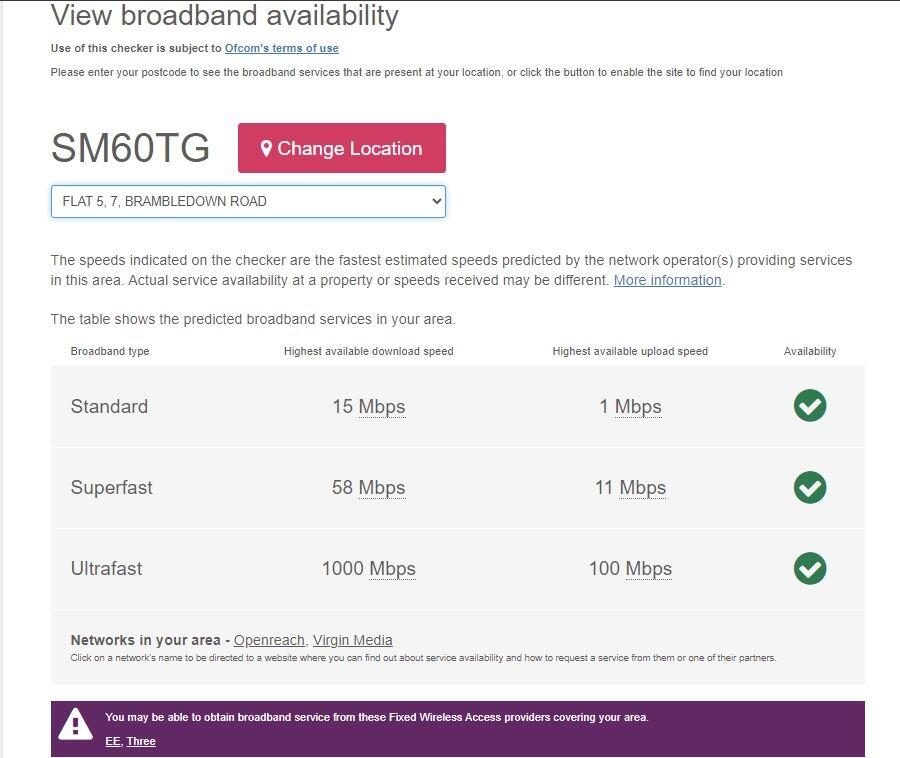Viewport: 900px width, 758px height.
Task: Click the SM60TG postcode text
Action: 130,148
